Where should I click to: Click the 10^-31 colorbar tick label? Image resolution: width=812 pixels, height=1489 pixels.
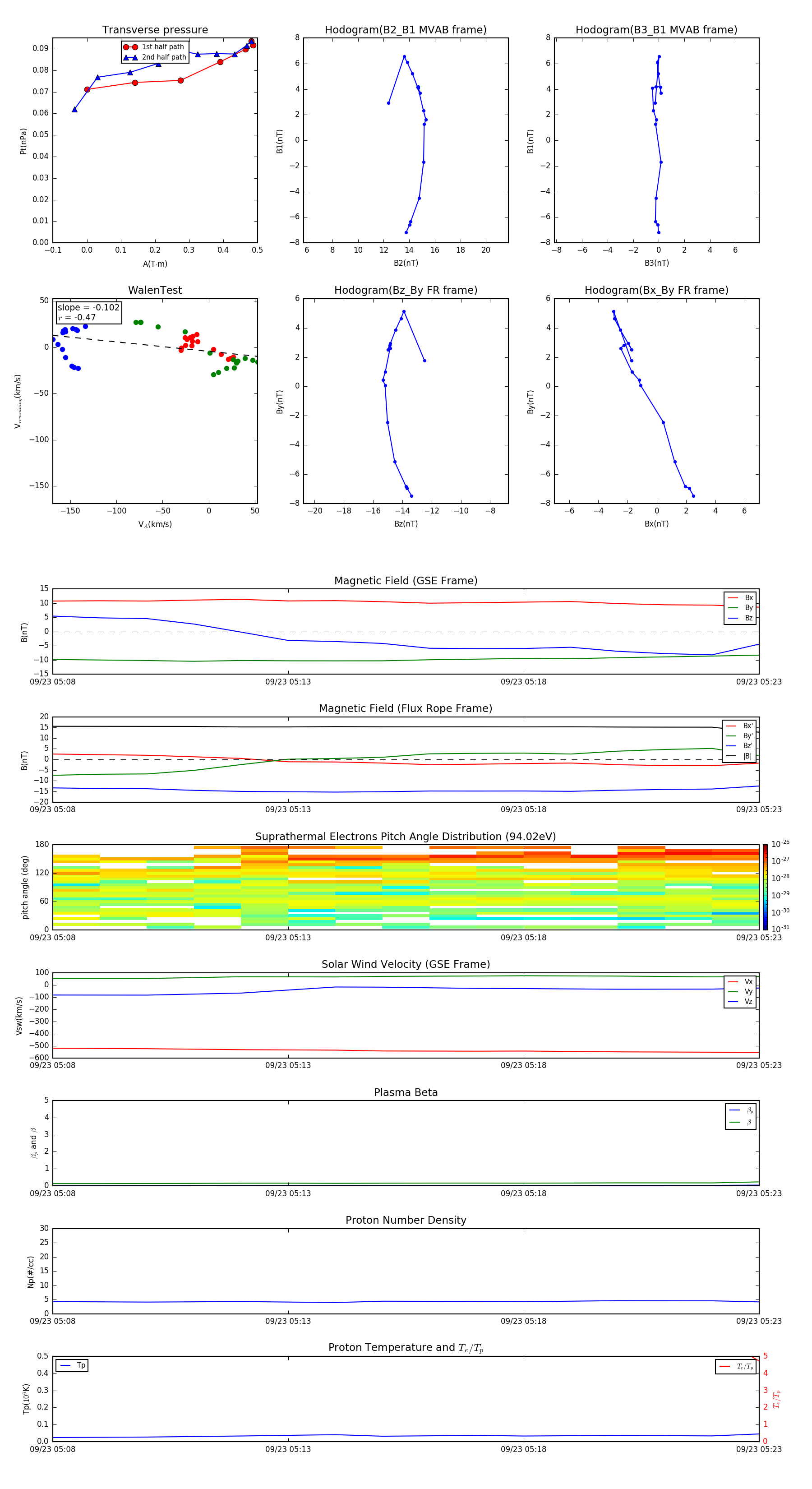point(780,929)
